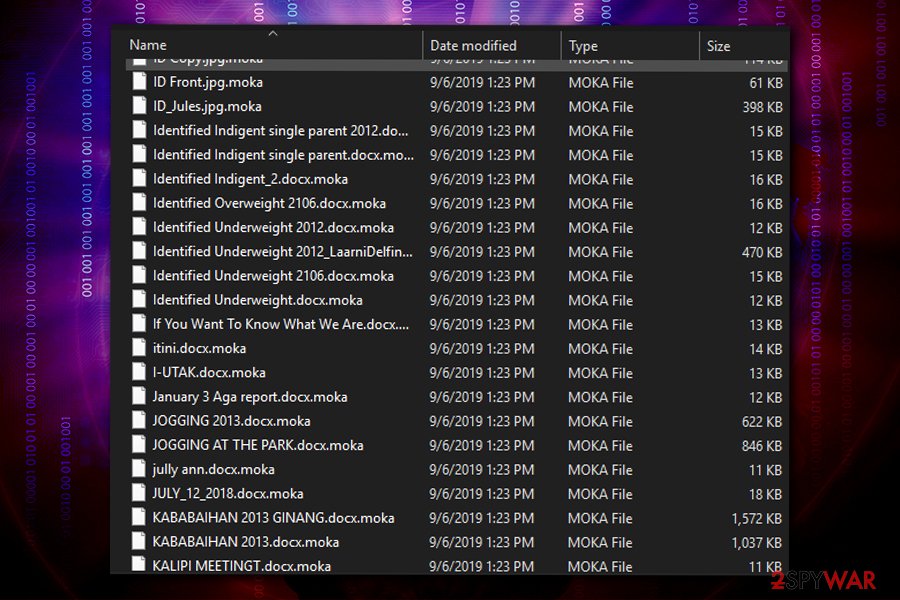Click date modified of I-UTAK.docx.moka
Viewport: 900px width, 600px height.
[x=482, y=373]
